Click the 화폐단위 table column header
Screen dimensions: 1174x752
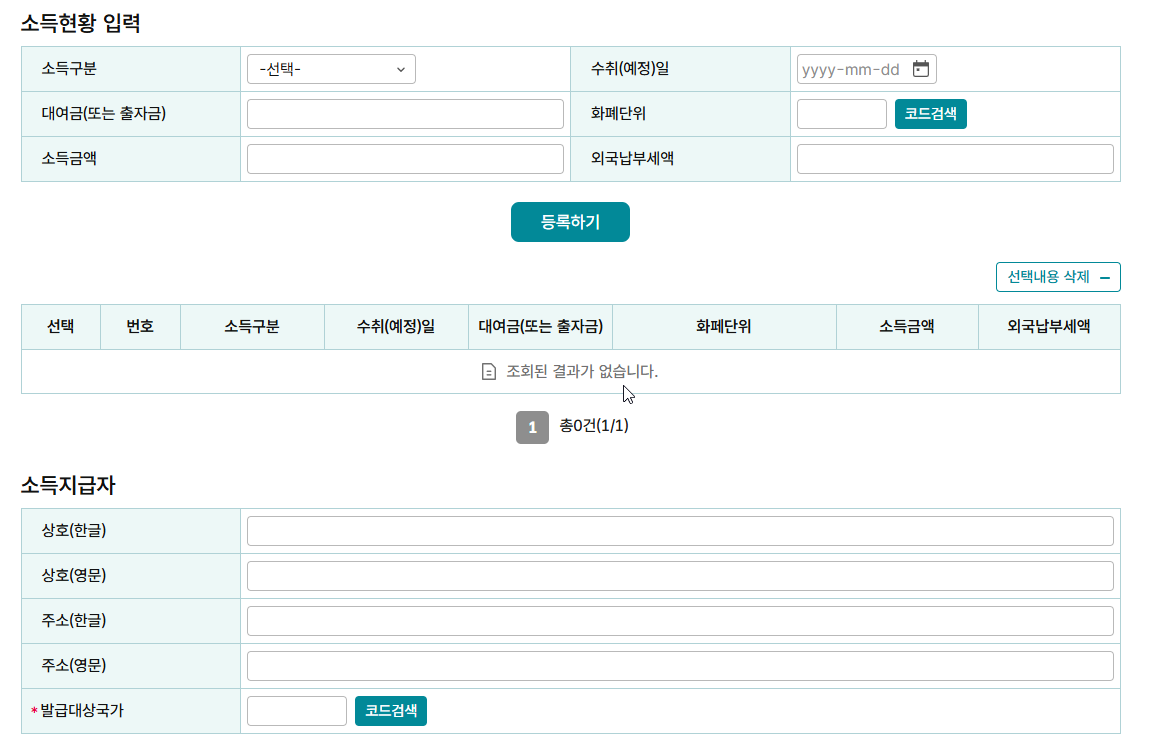(725, 326)
